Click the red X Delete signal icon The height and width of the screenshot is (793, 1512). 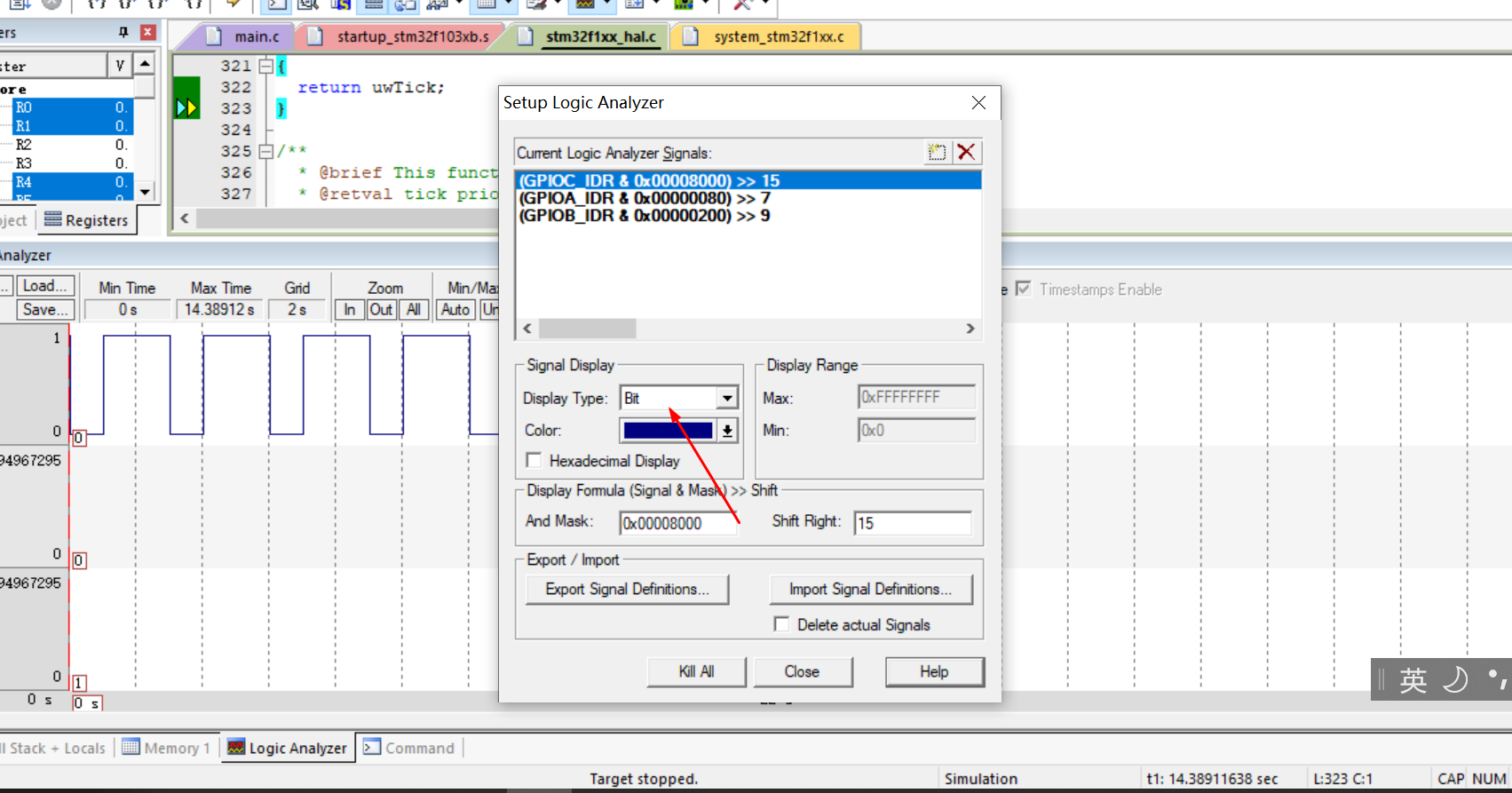[967, 152]
